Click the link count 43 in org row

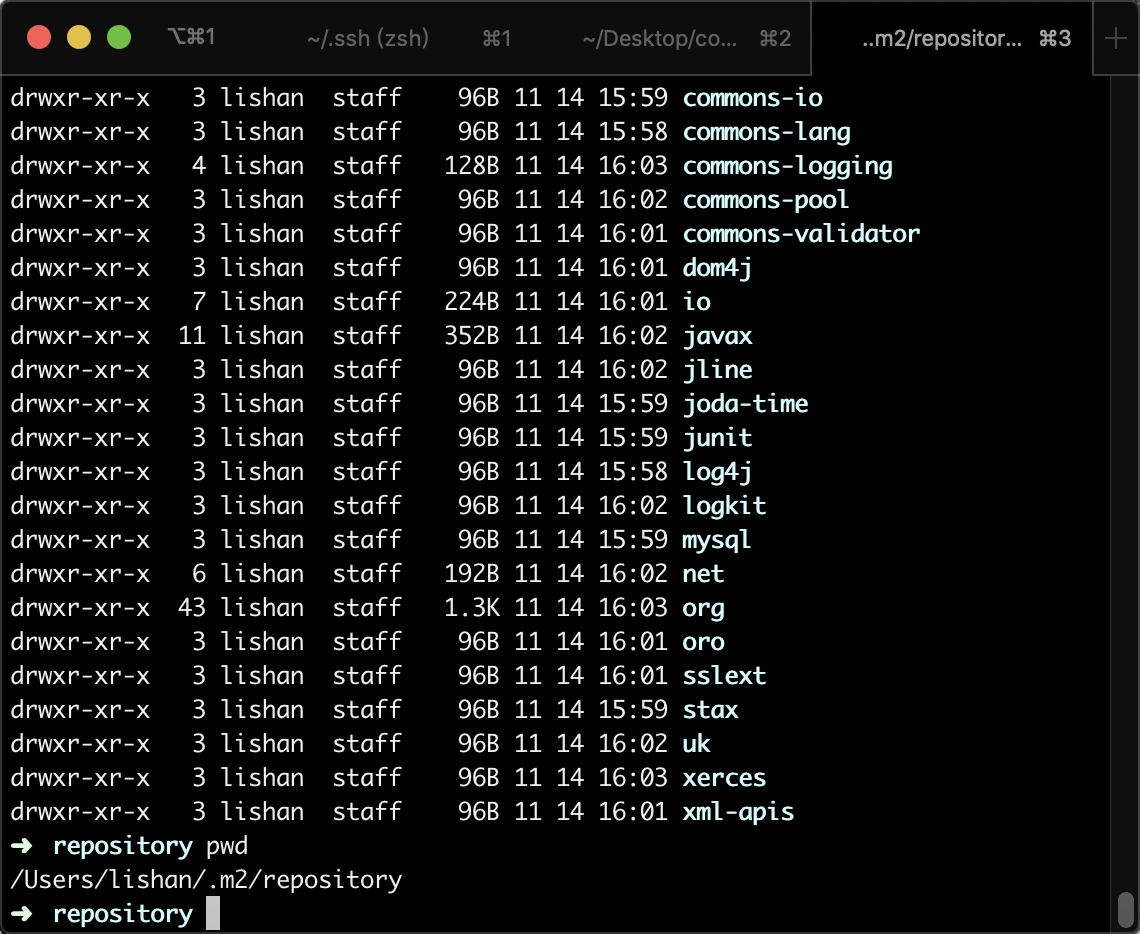pyautogui.click(x=192, y=608)
